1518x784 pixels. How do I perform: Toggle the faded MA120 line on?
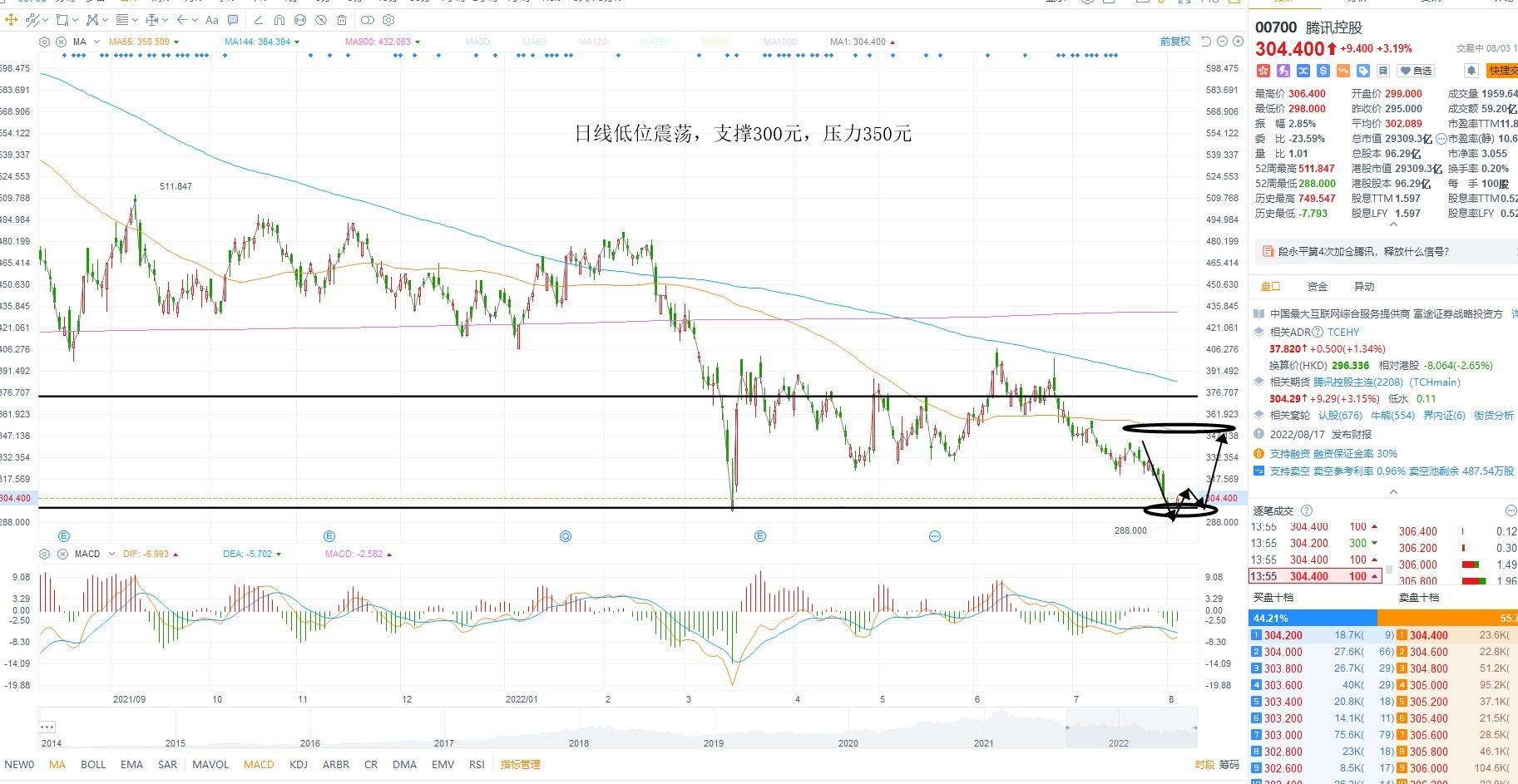594,42
